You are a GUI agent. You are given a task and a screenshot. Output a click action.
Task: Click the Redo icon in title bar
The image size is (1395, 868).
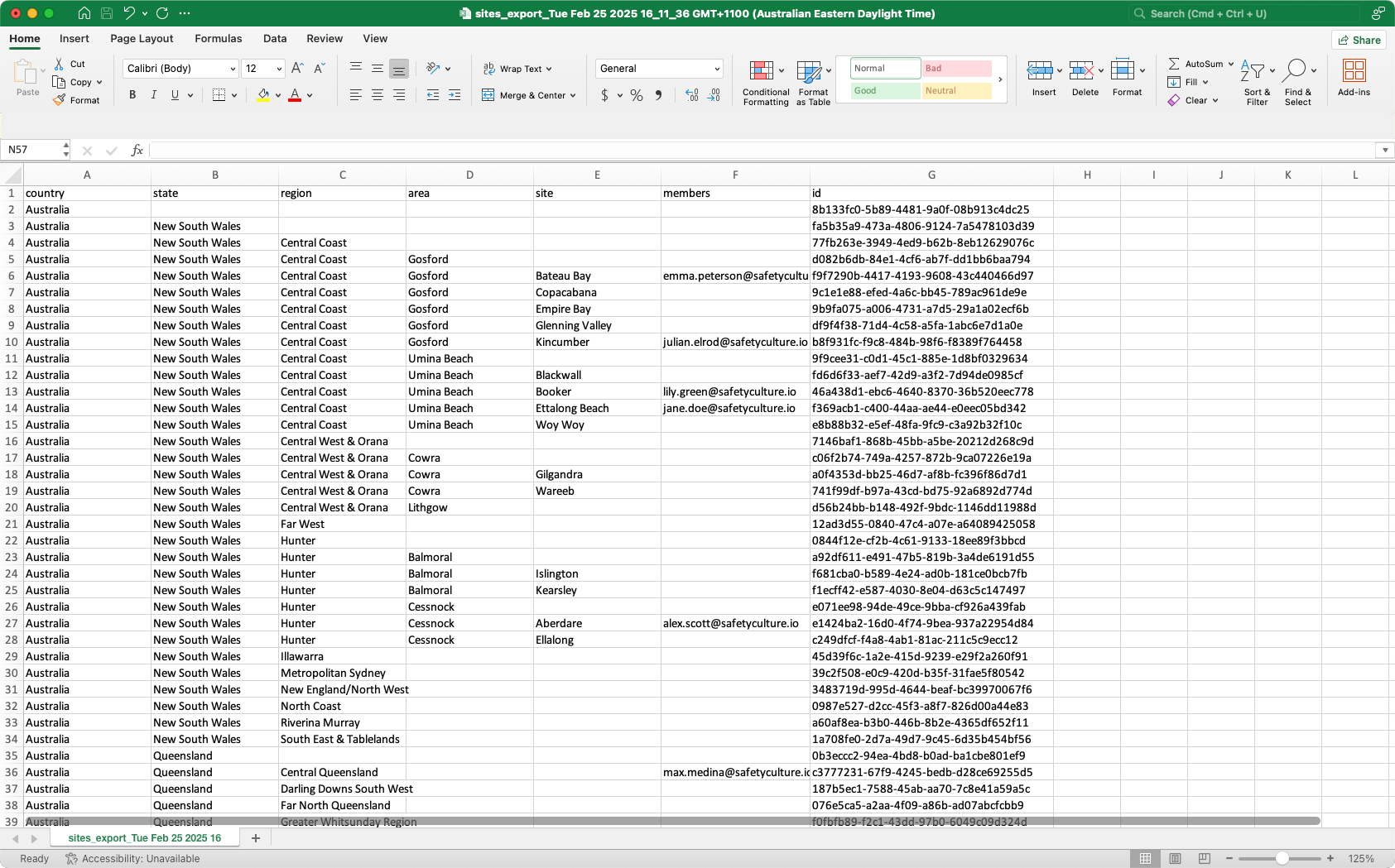(x=162, y=13)
